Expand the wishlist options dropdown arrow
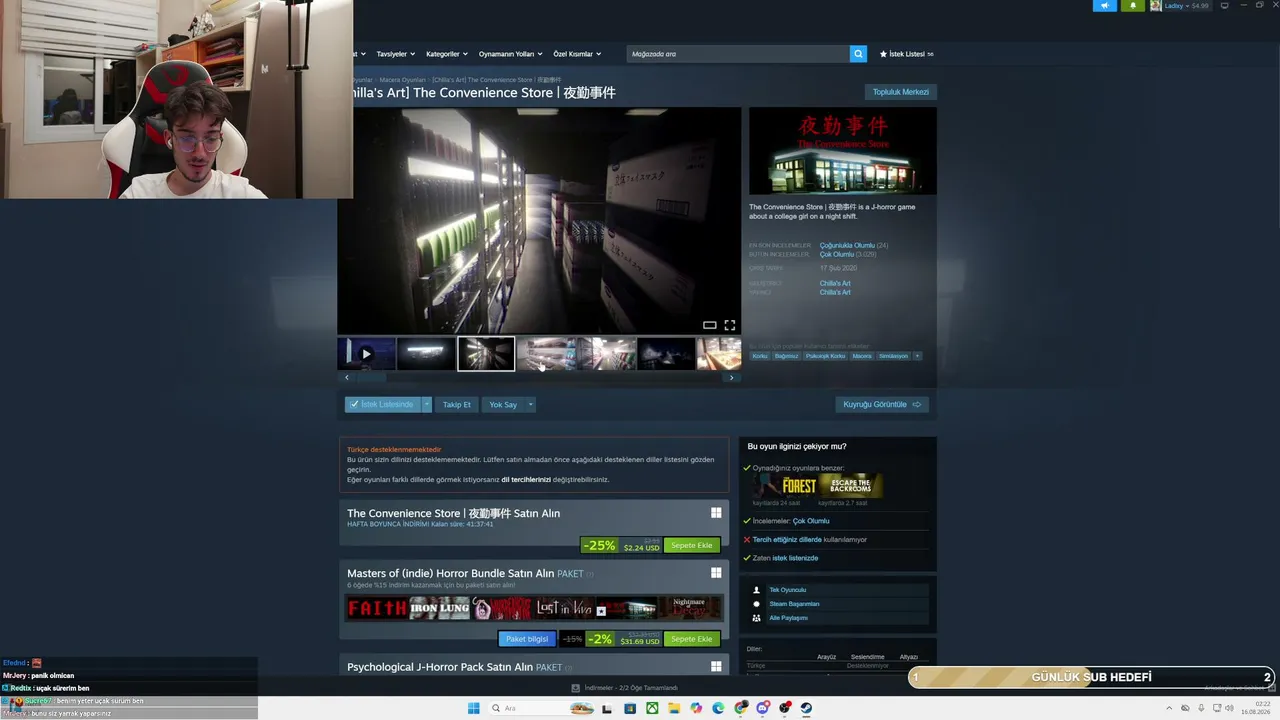1280x720 pixels. tap(427, 405)
